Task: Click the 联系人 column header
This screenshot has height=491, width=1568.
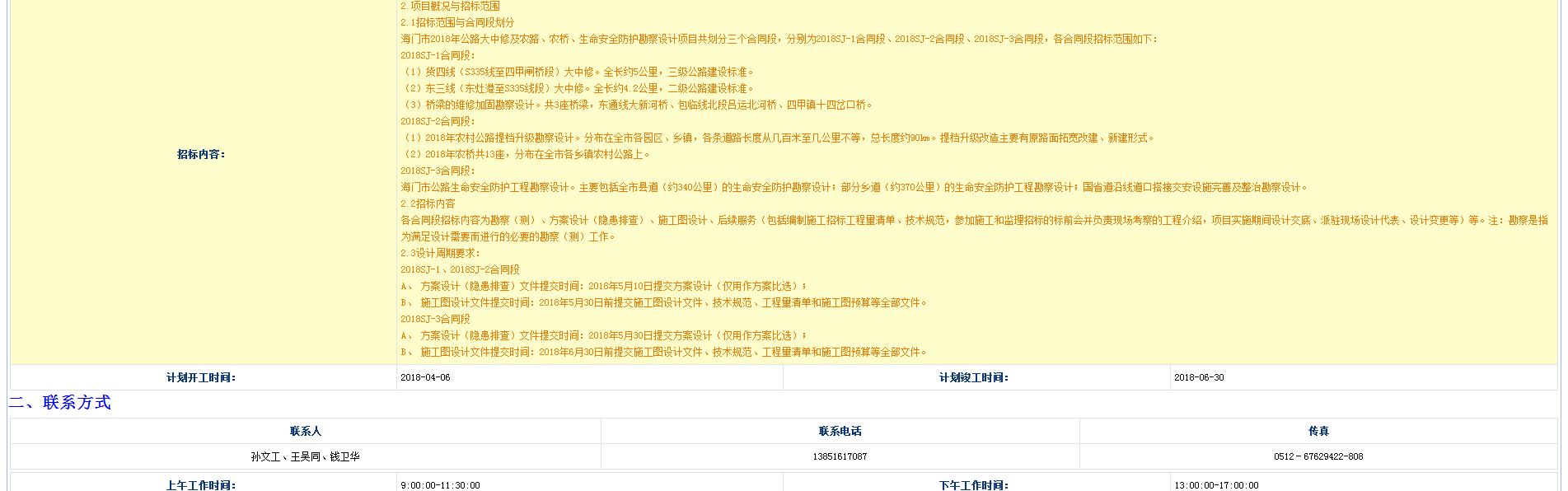Action: tap(305, 431)
